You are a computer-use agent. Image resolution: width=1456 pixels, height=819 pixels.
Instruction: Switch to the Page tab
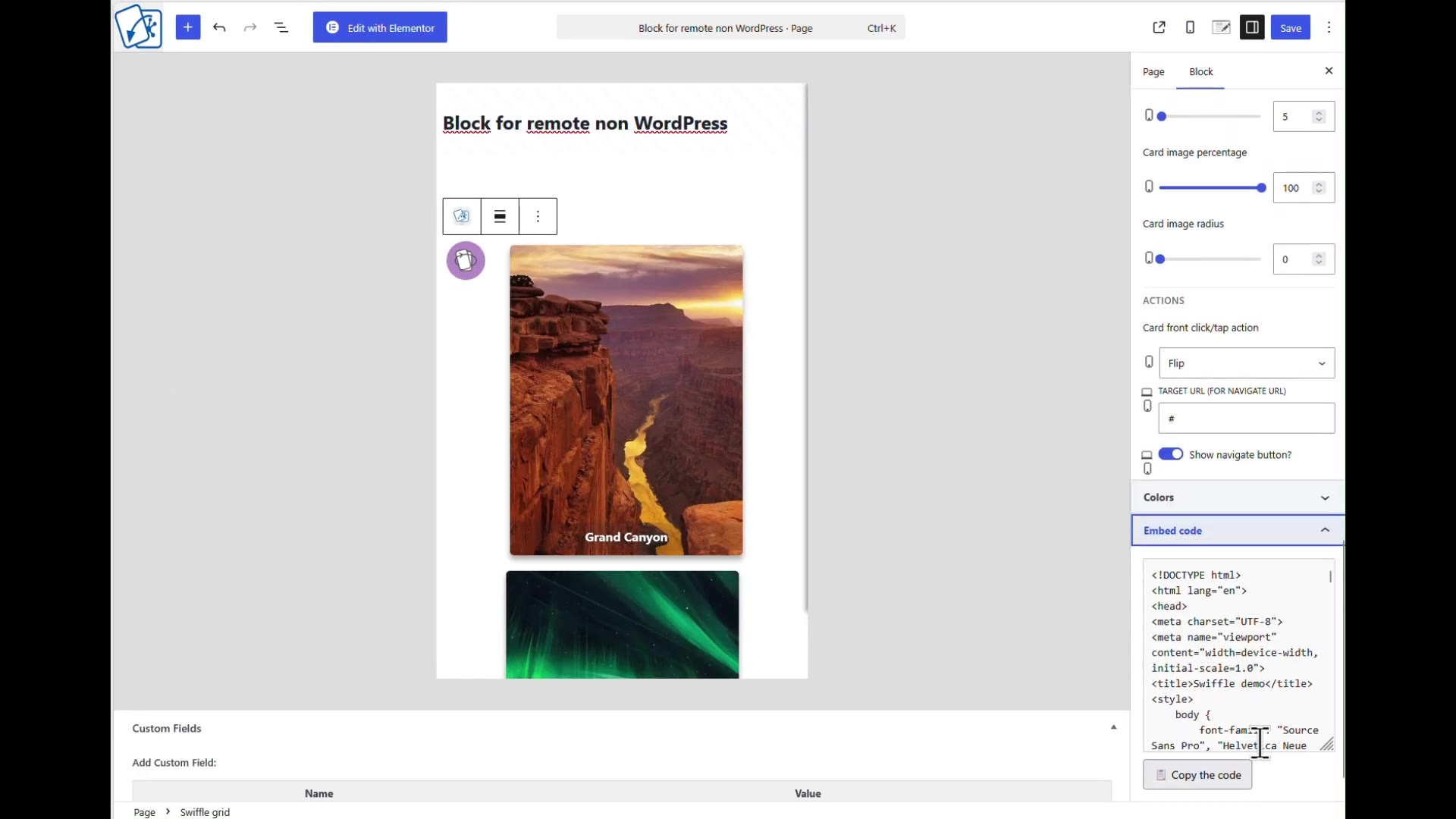[1153, 71]
